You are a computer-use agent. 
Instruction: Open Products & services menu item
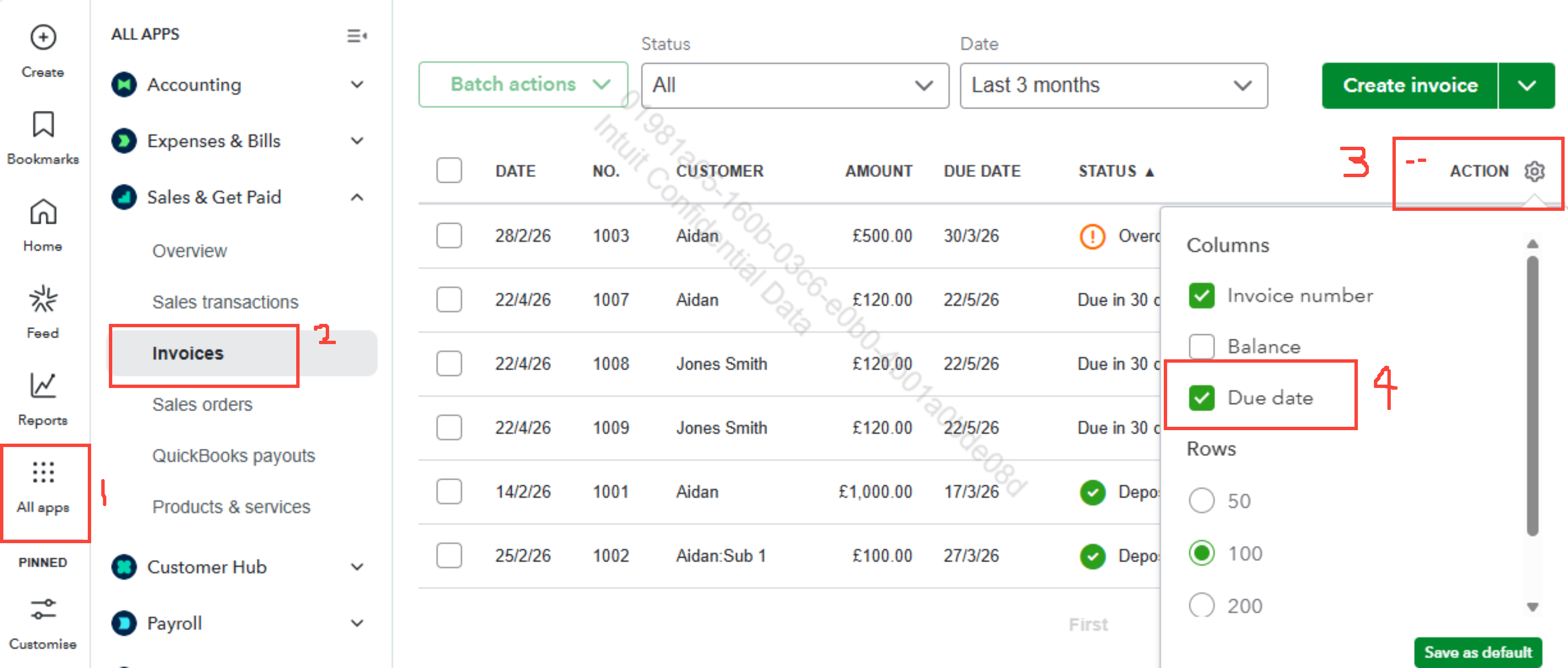click(231, 507)
